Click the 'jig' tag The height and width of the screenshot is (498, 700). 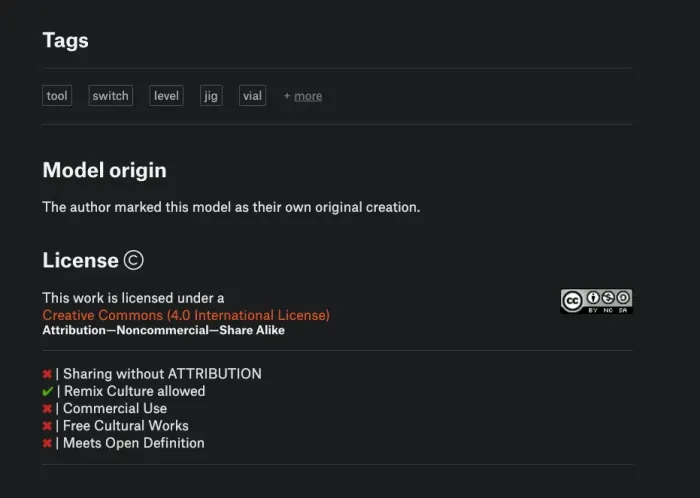[211, 95]
